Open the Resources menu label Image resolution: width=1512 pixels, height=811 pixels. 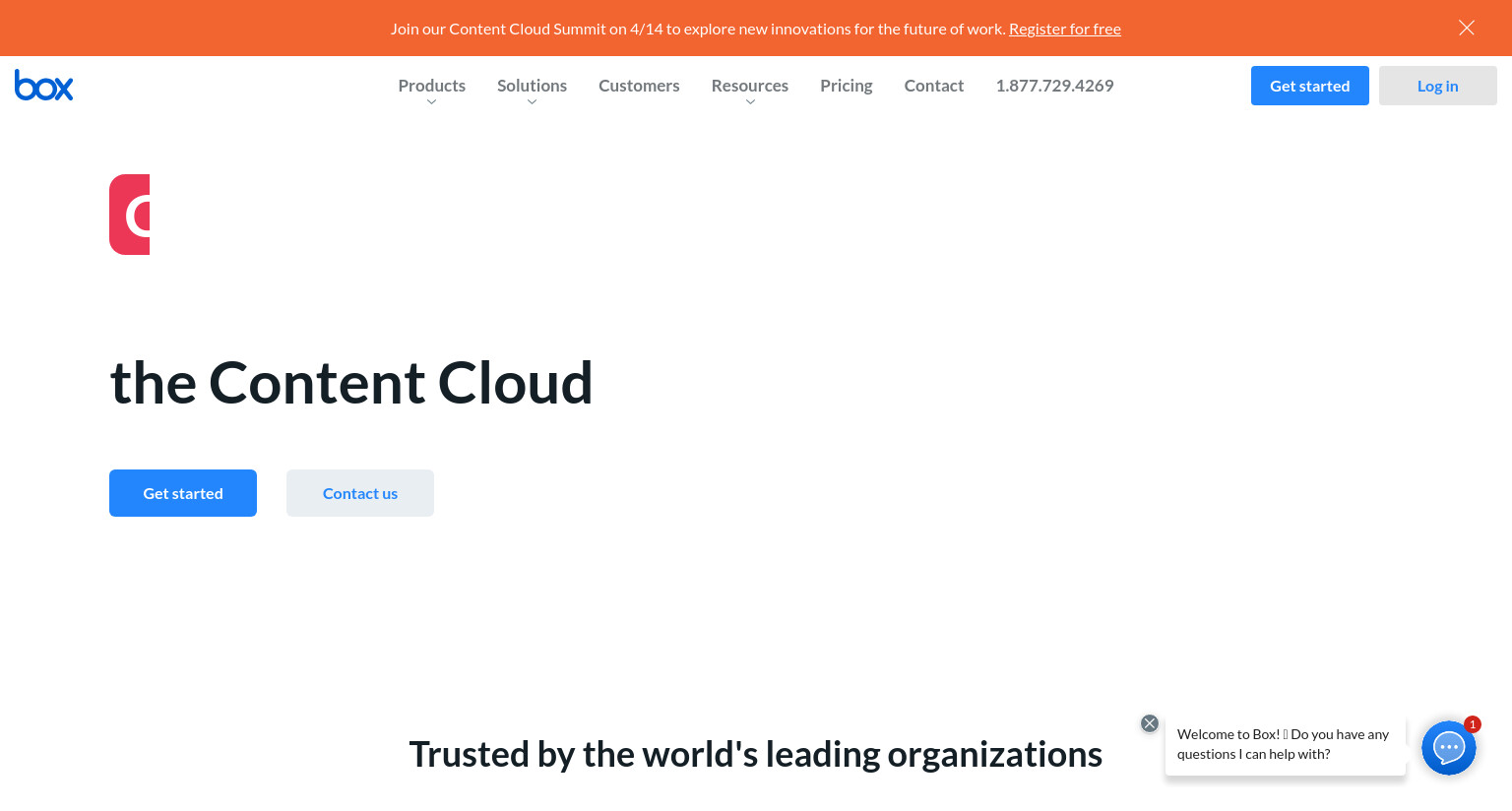point(750,86)
